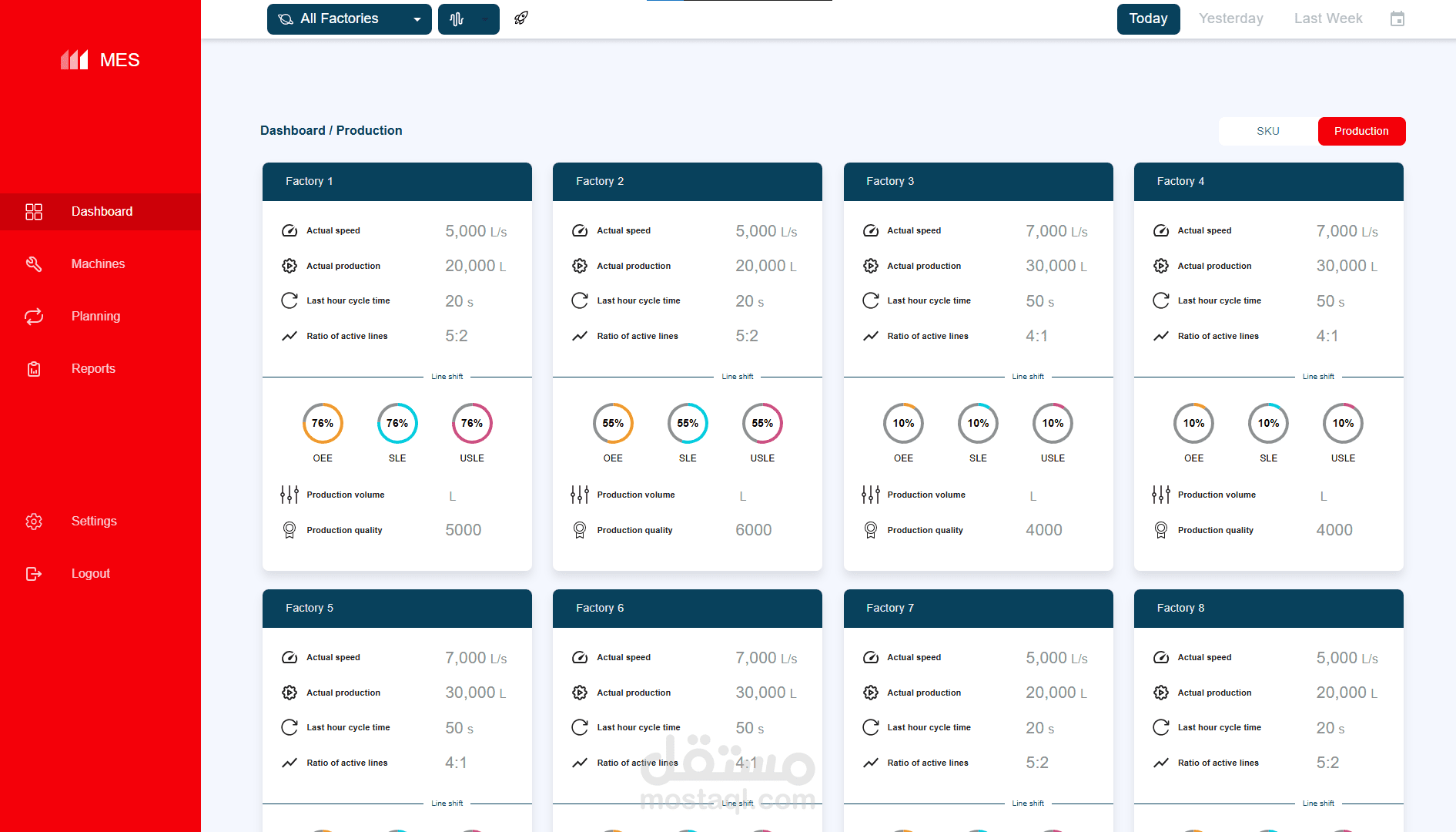This screenshot has height=832, width=1456.
Task: Click the Logout icon in sidebar
Action: point(34,573)
